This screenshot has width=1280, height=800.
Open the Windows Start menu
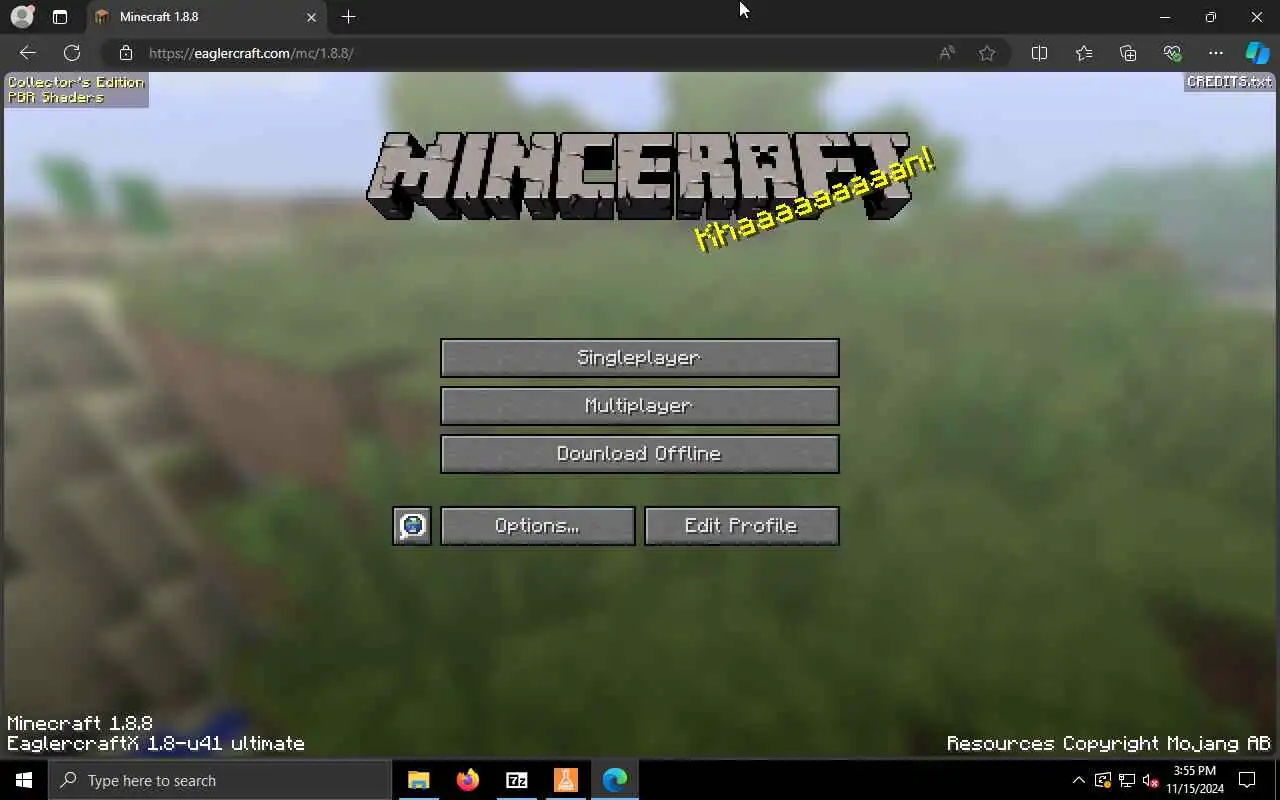(x=24, y=780)
